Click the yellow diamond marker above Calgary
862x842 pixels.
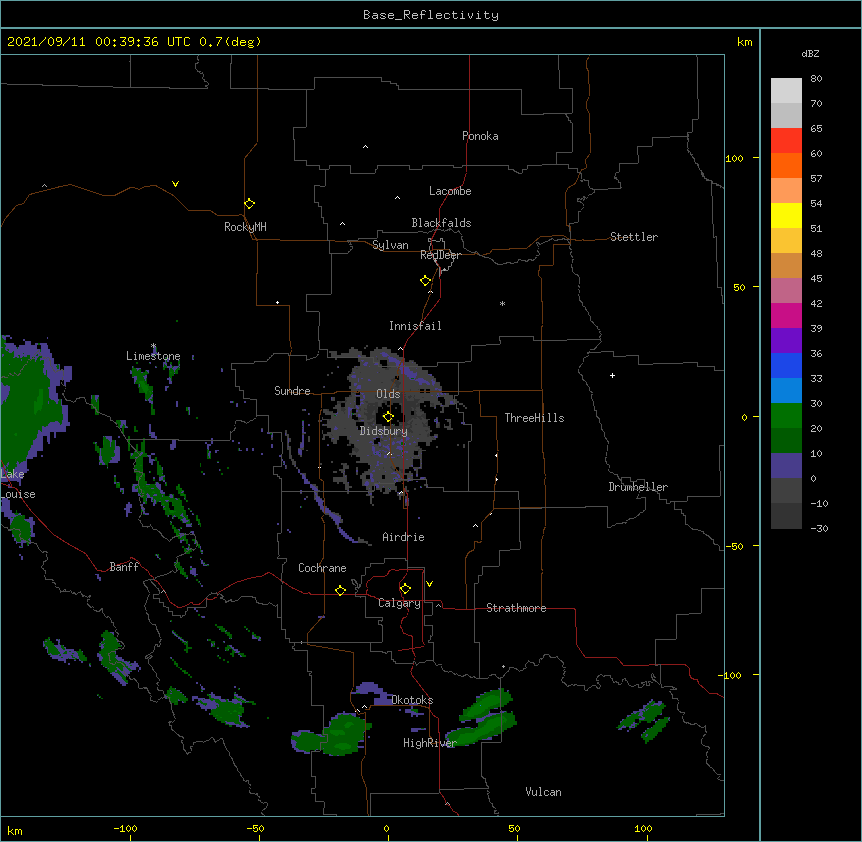(x=405, y=589)
